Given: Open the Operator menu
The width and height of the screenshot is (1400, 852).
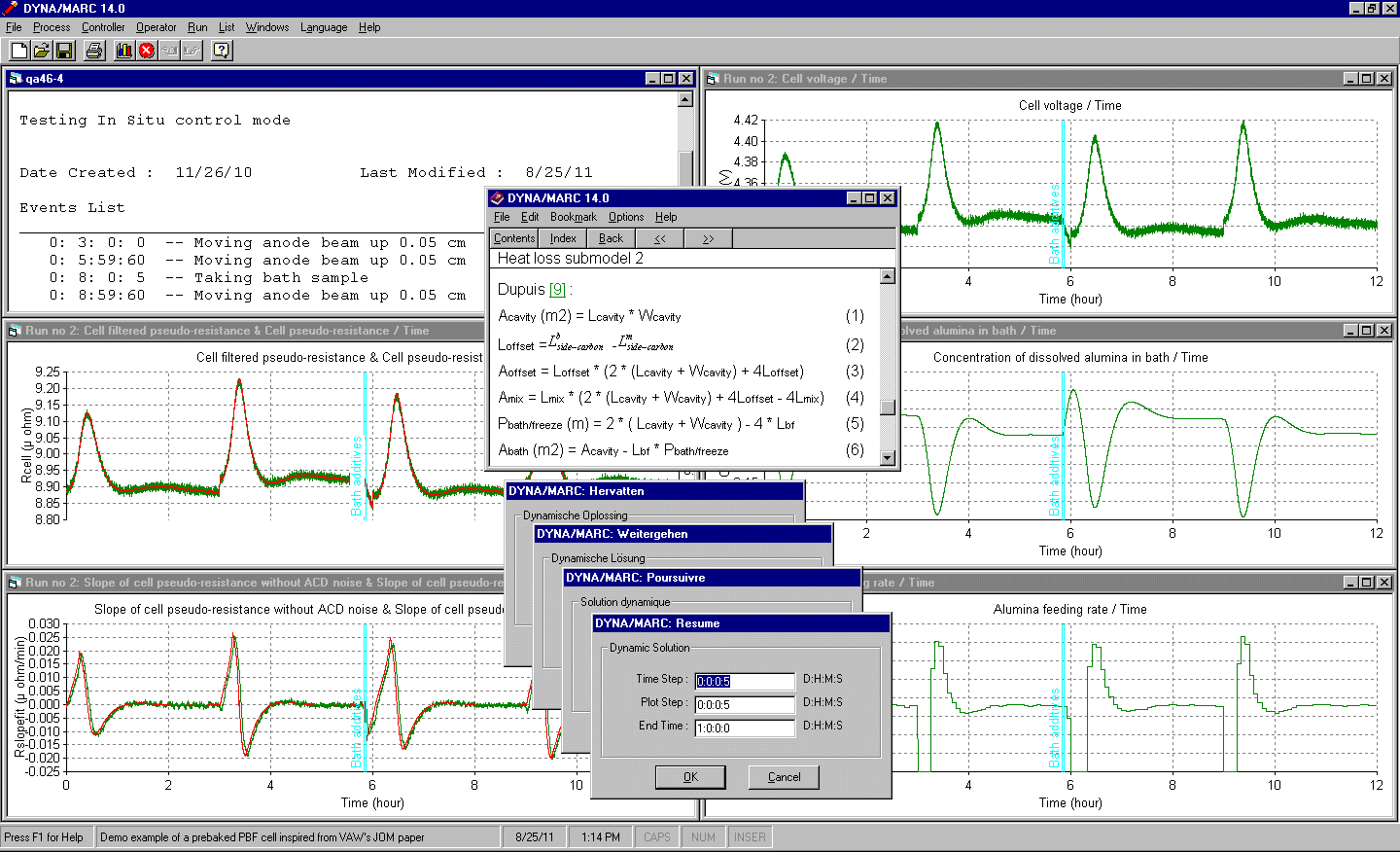Looking at the screenshot, I should point(157,27).
